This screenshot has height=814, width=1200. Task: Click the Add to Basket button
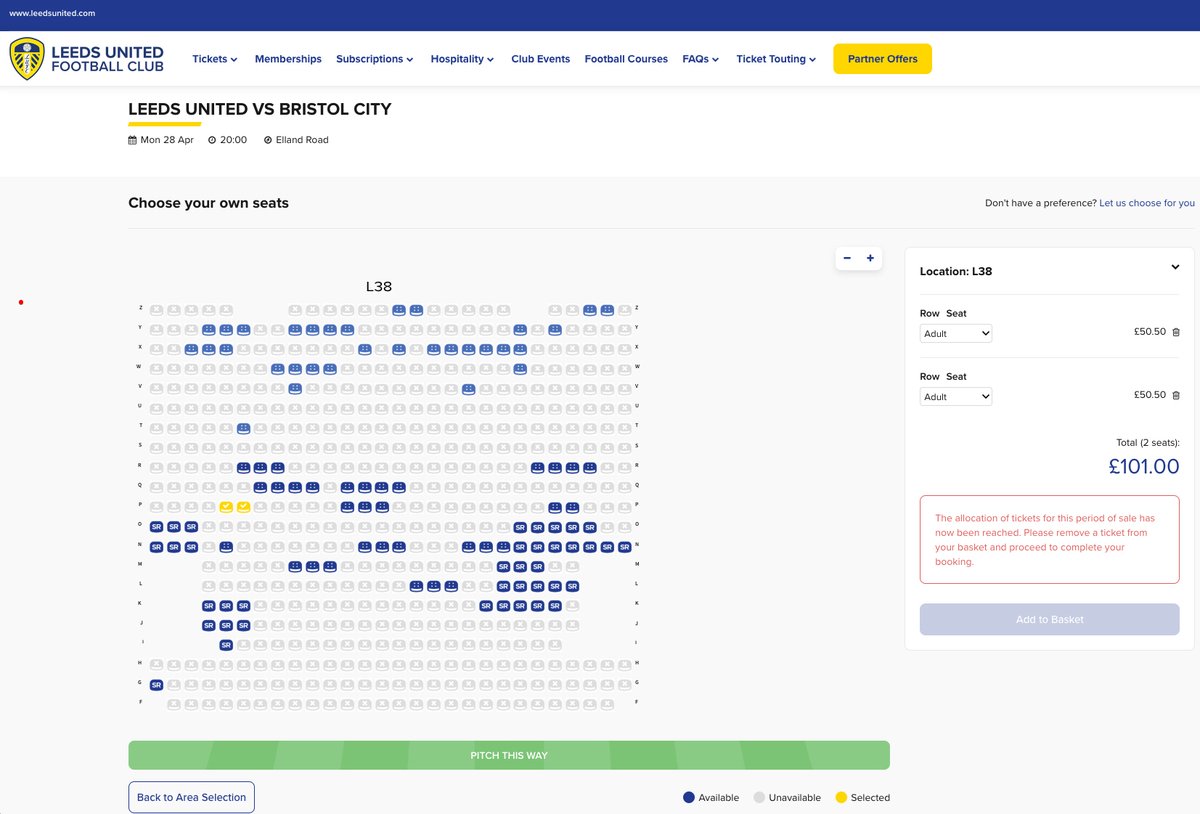point(1049,619)
